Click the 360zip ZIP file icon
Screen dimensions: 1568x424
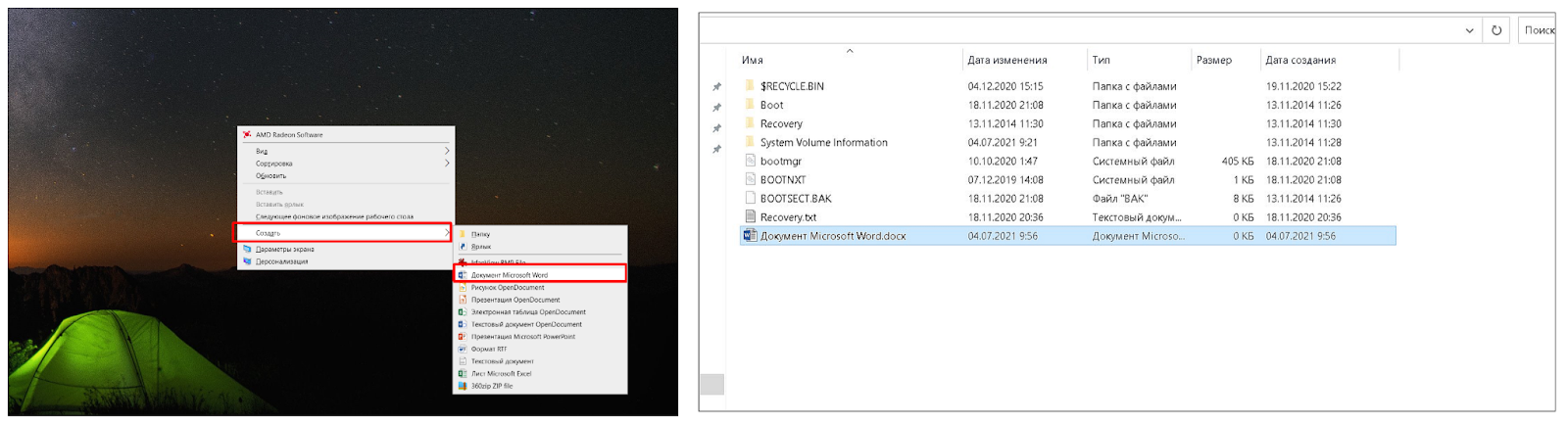coord(463,386)
